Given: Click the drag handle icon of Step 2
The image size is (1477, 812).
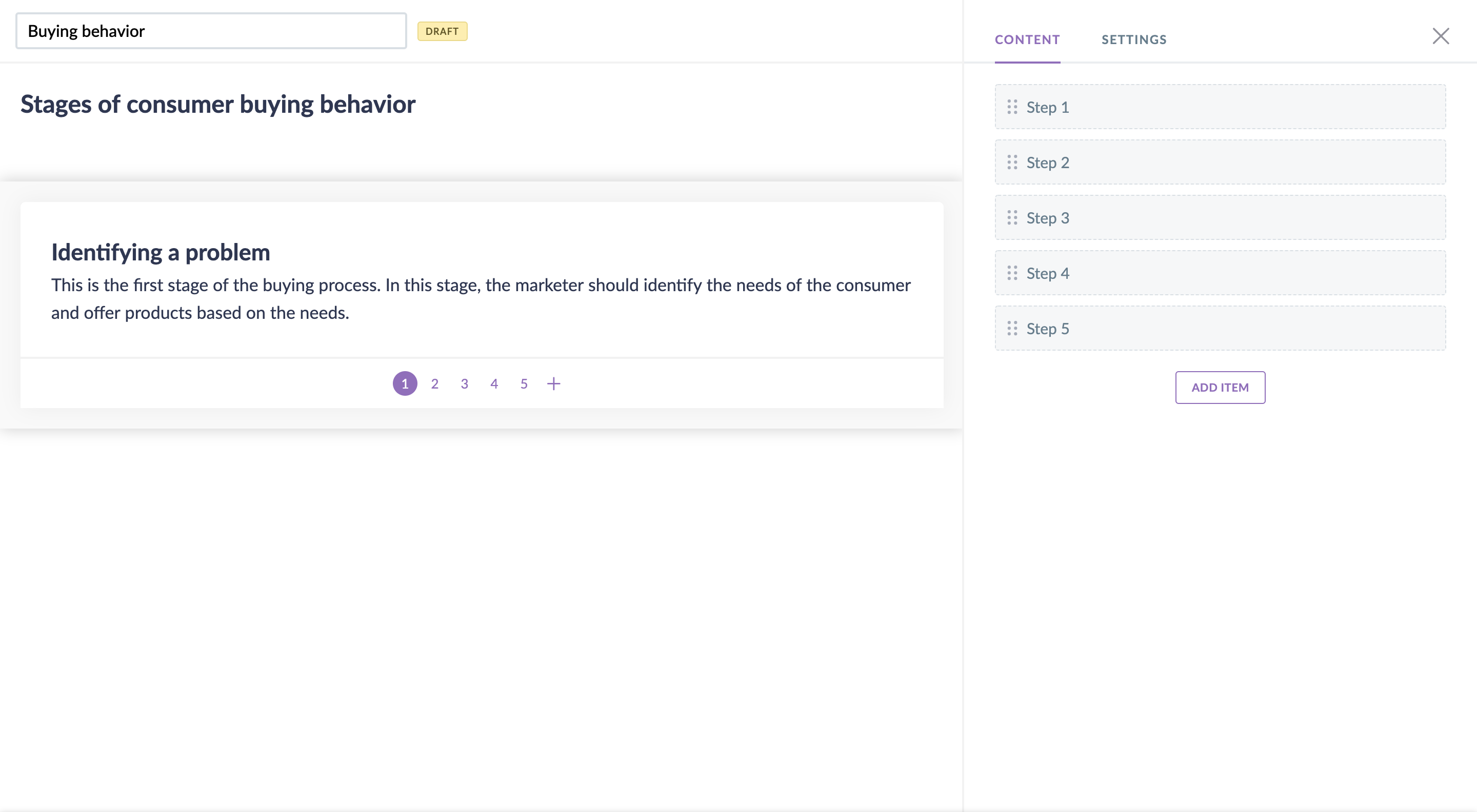Looking at the screenshot, I should coord(1012,162).
